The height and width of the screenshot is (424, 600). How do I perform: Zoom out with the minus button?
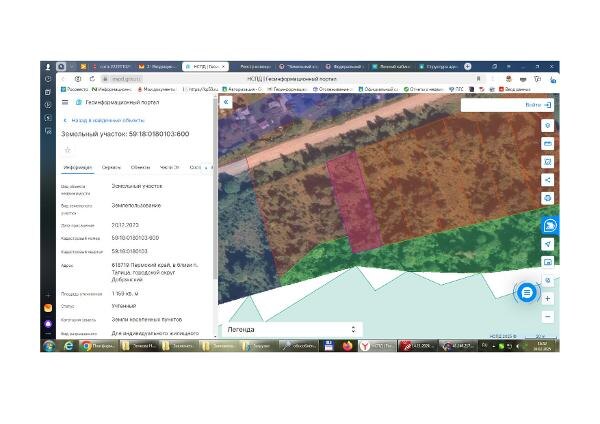[548, 316]
